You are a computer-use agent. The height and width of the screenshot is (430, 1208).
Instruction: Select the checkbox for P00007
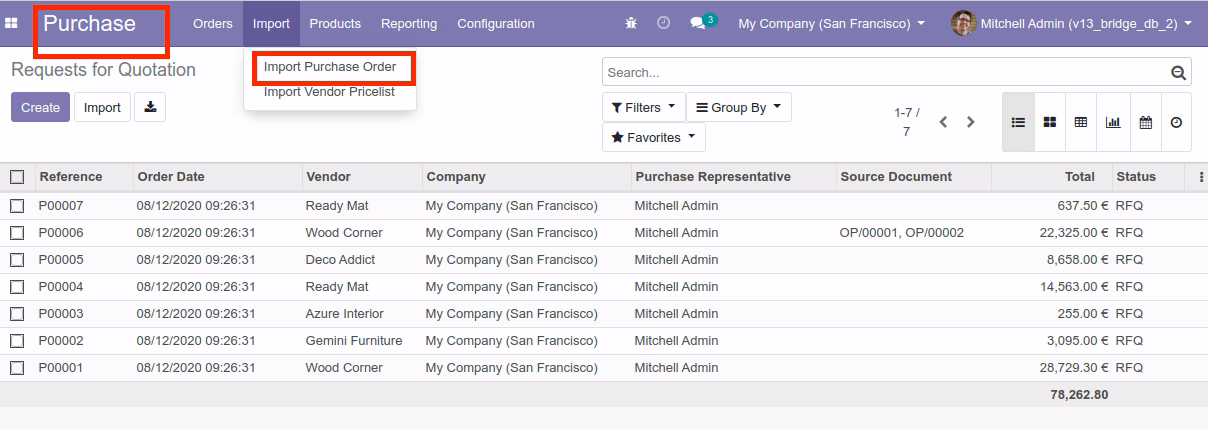pyautogui.click(x=17, y=206)
